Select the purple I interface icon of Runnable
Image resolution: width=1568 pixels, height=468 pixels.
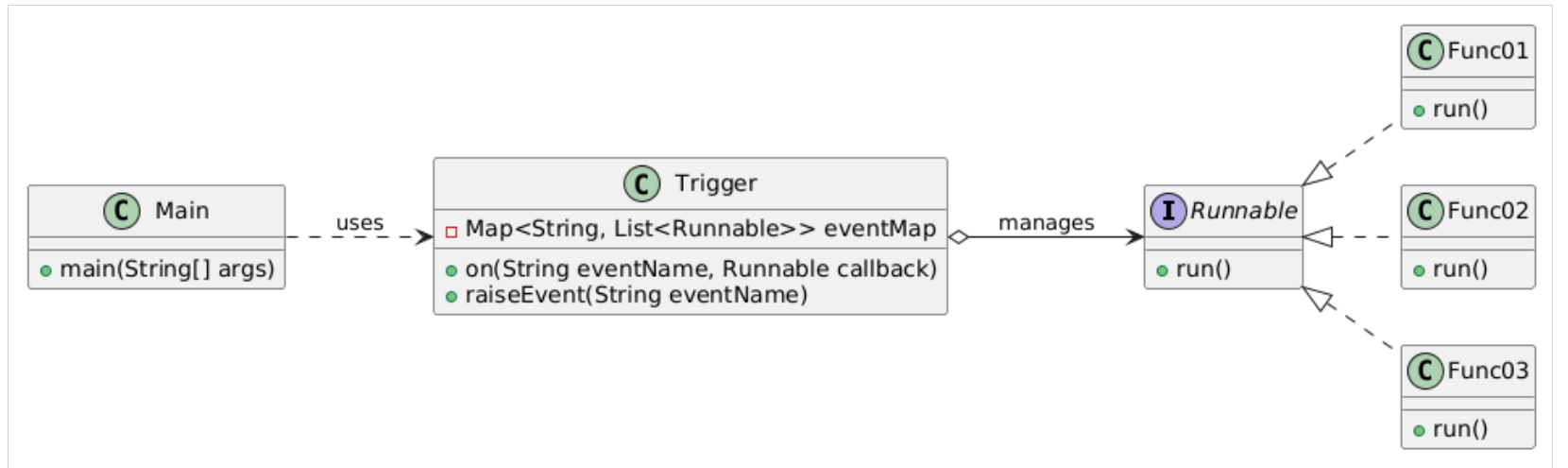1168,211
